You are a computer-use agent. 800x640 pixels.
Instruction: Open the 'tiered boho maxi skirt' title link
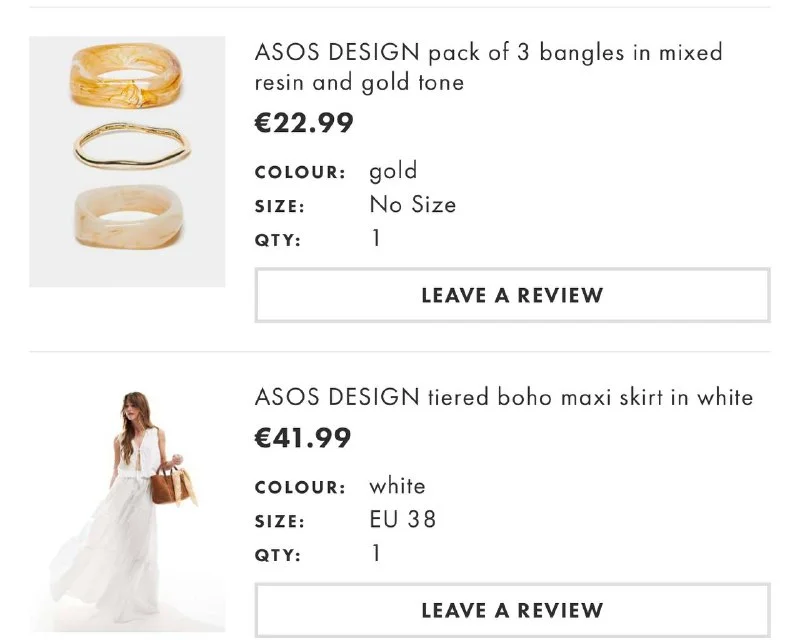pos(504,397)
